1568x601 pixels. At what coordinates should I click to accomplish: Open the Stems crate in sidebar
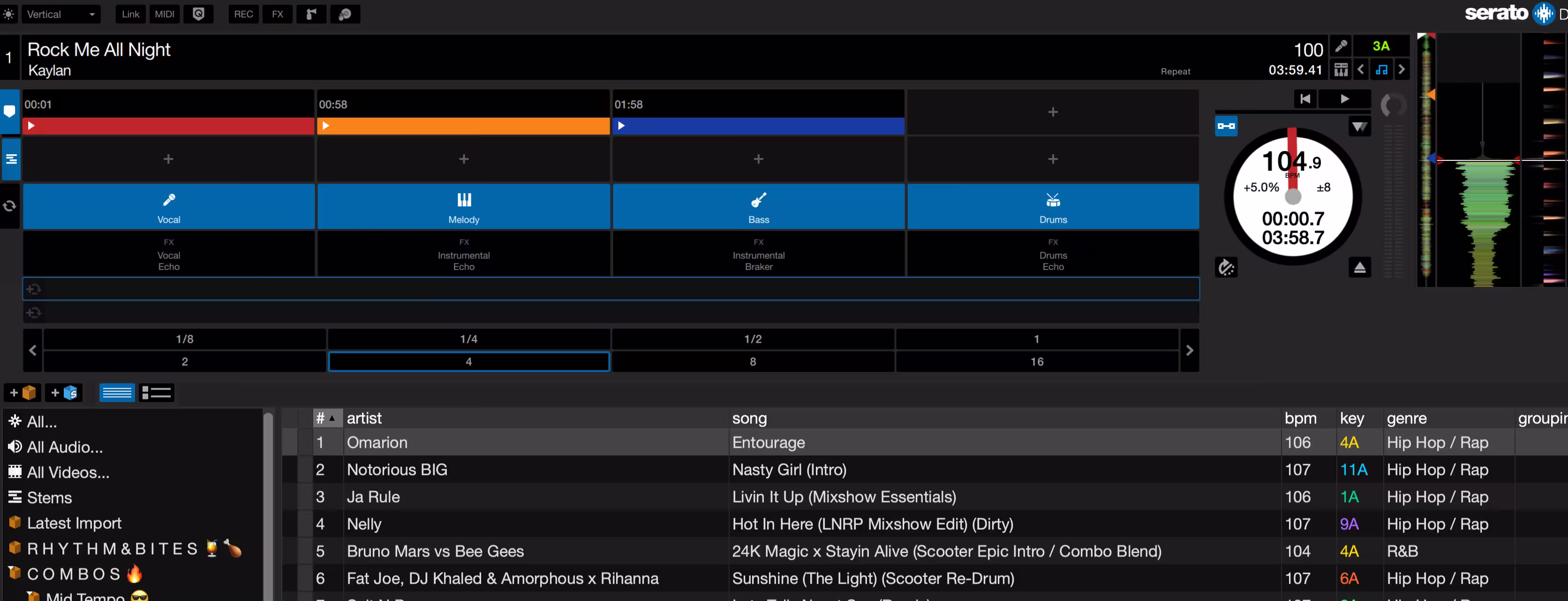(49, 497)
